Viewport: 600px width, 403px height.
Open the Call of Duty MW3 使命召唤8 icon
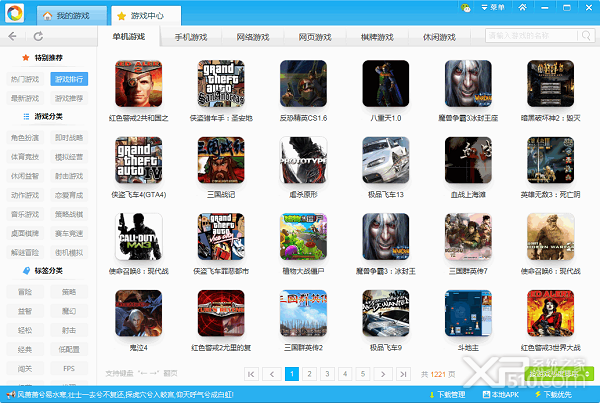coord(139,237)
